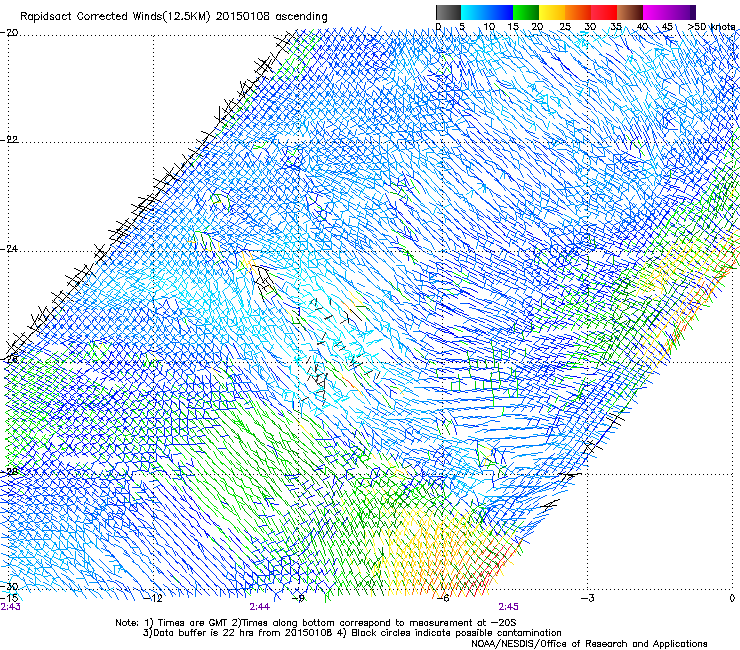Screen dimensions: 740x650
Task: Click the red 30-35 knot legend swatch
Action: 604,12
